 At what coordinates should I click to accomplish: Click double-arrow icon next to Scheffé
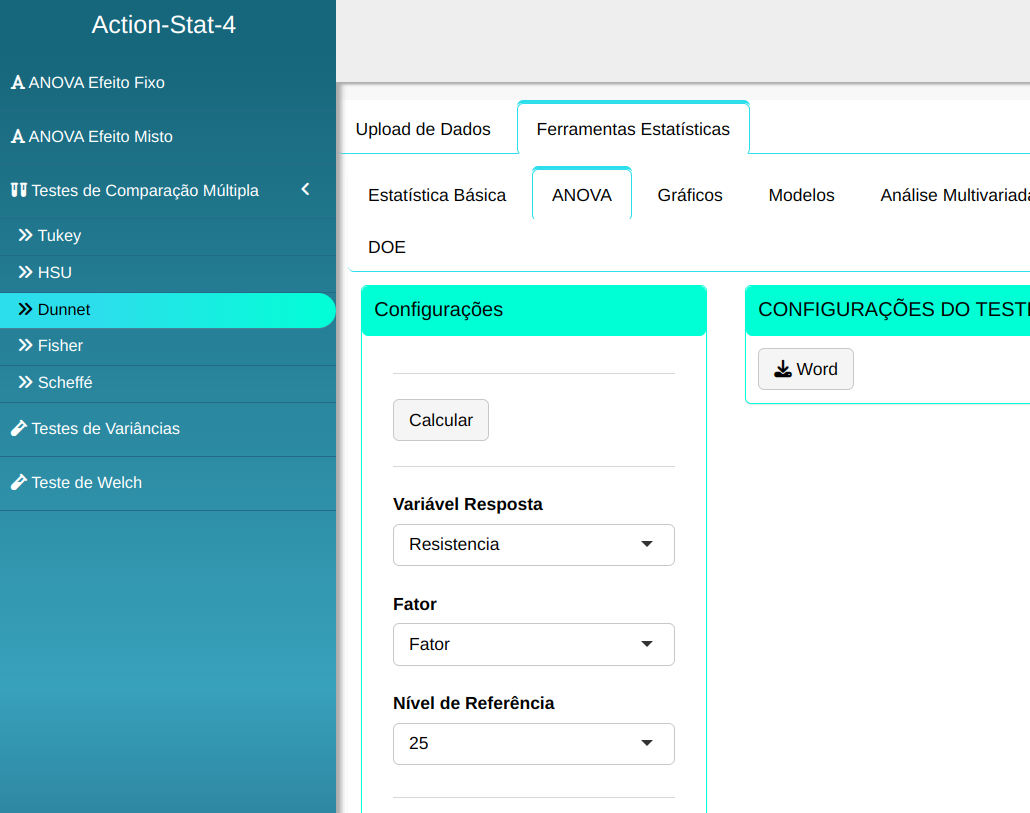[x=25, y=383]
